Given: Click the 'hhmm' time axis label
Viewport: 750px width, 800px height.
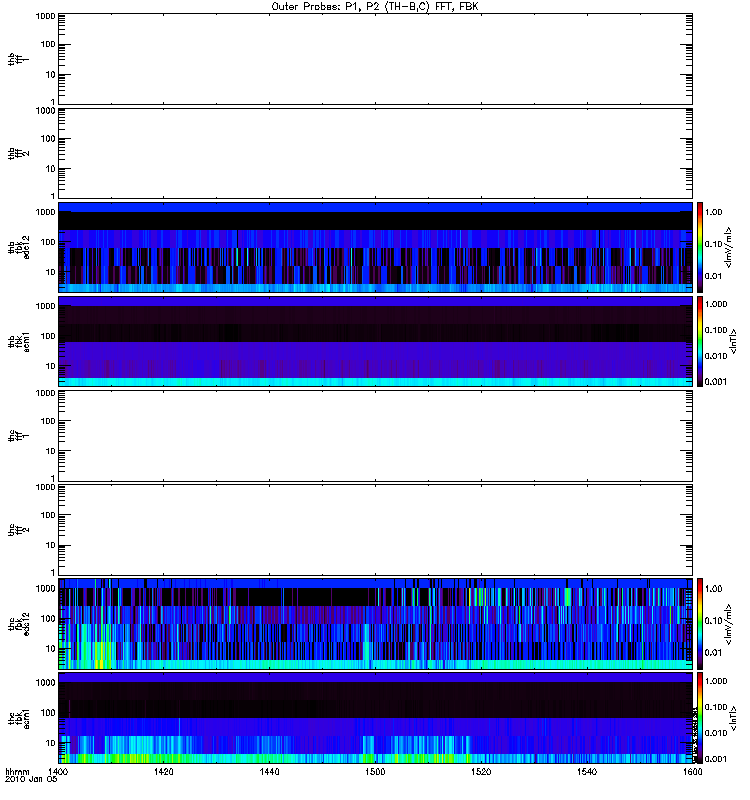Looking at the screenshot, I should pos(17,771).
